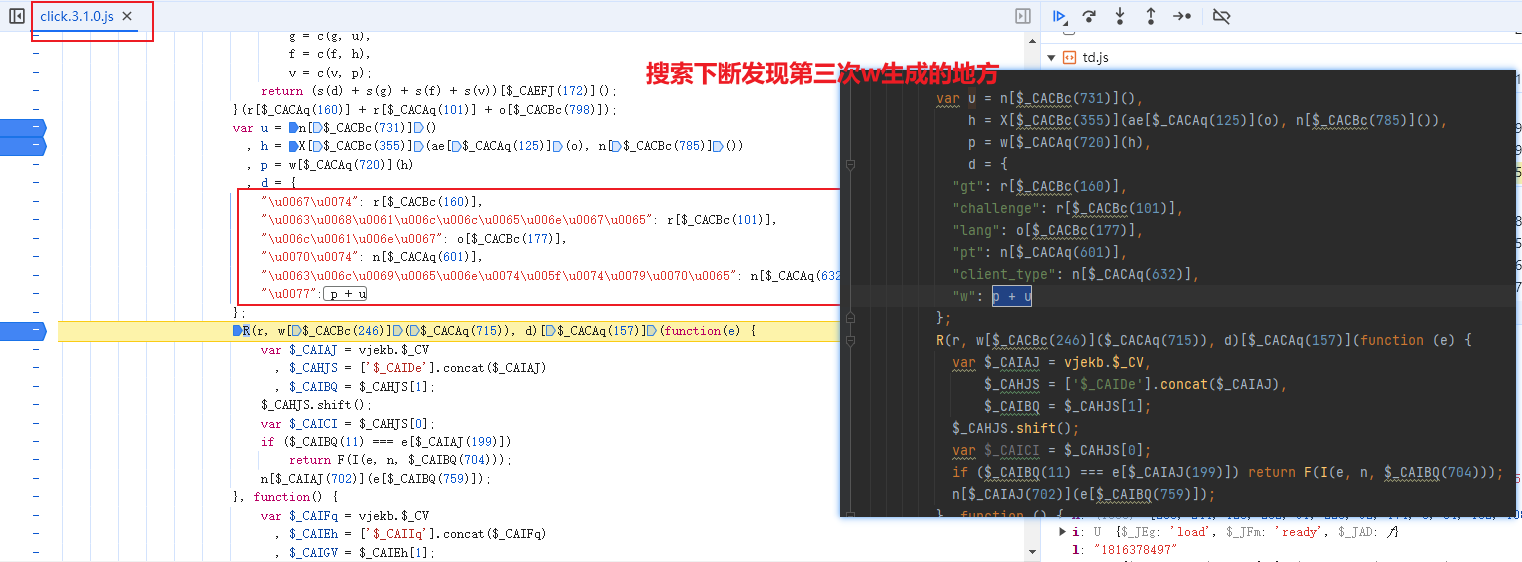Enable inline breakpoint before $_CACAq(157)
Screen dimensions: 1522x562
(x=551, y=330)
